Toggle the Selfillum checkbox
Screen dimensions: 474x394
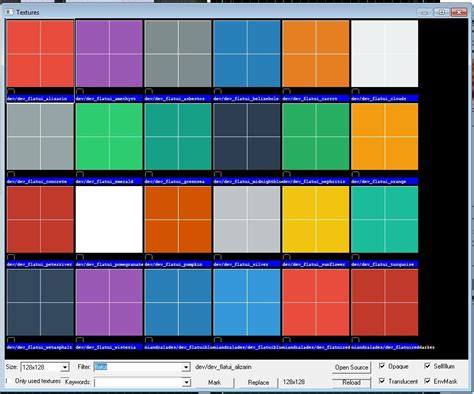coord(427,366)
